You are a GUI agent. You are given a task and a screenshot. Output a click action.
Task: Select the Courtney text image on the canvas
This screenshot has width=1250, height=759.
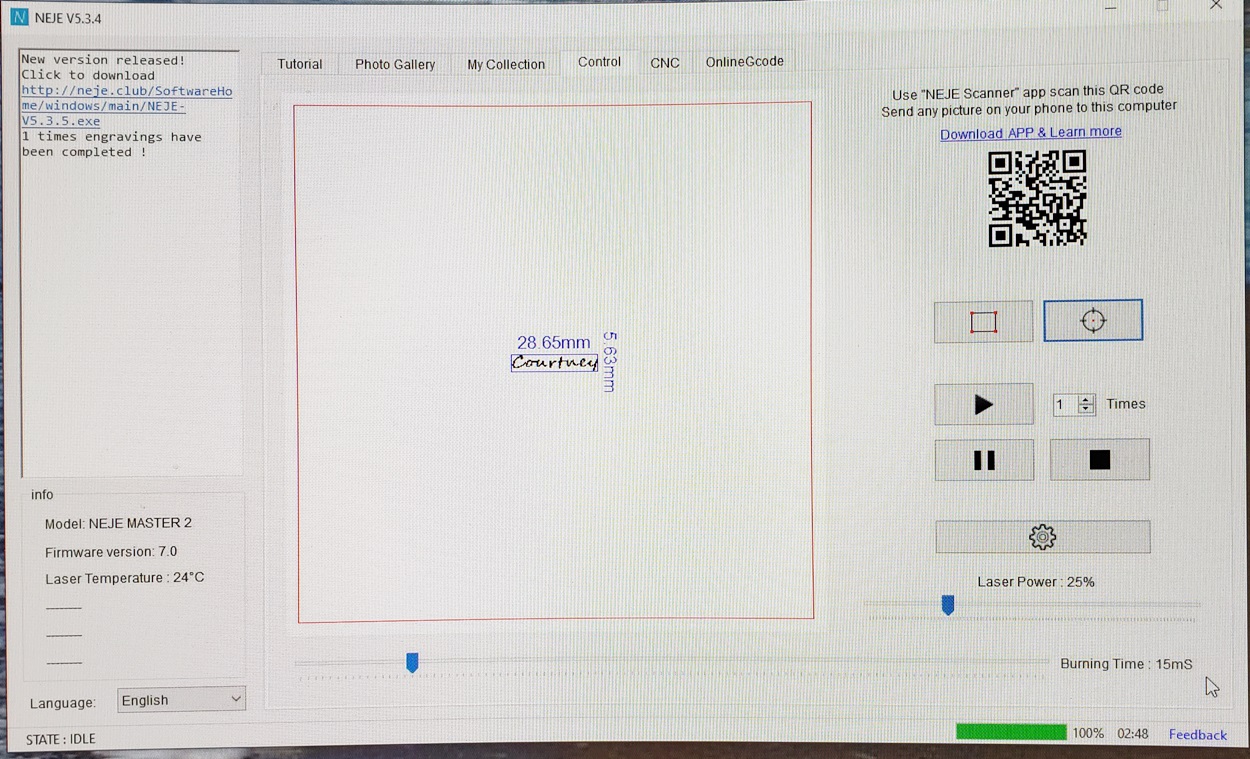tap(554, 362)
